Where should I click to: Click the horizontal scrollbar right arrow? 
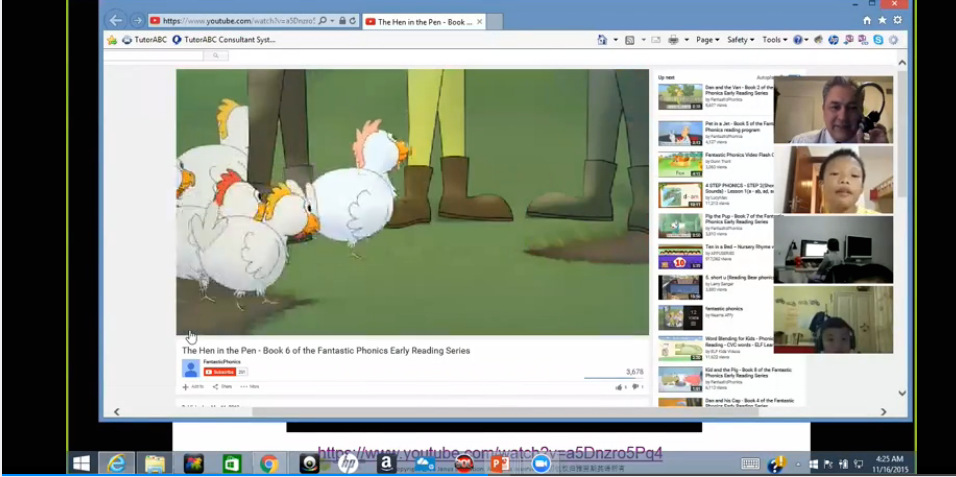tap(883, 412)
